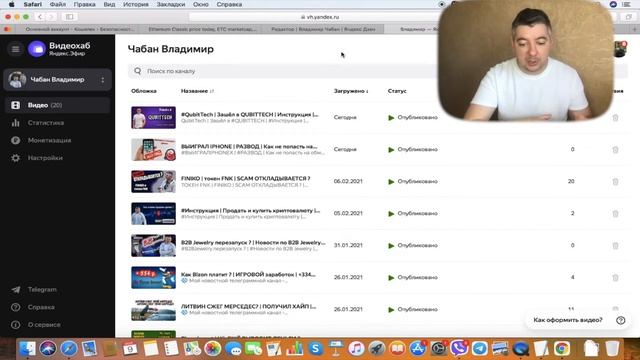Open the История menu in menu bar
640x360 pixels.
[136, 4]
